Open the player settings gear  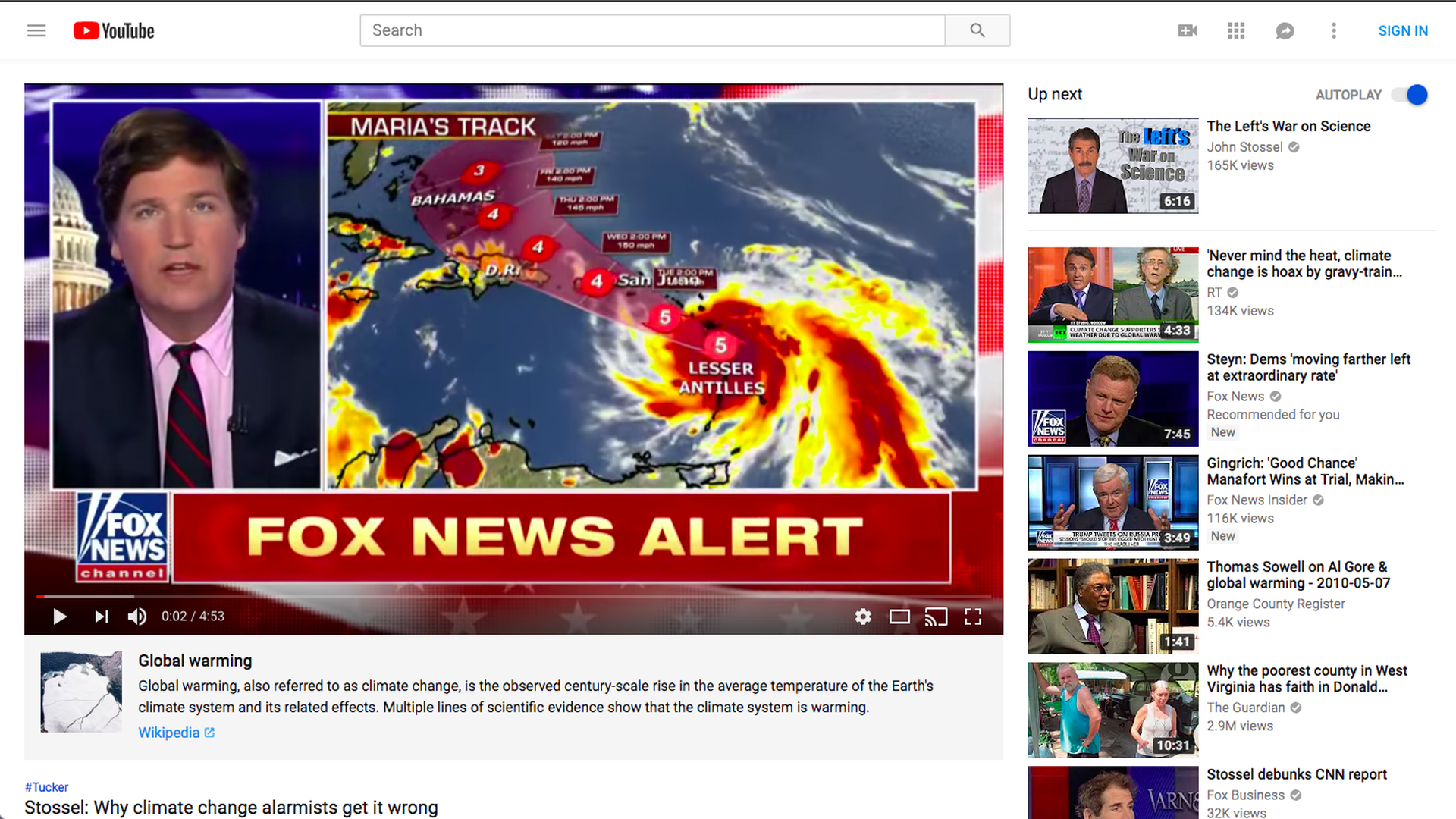pos(863,617)
